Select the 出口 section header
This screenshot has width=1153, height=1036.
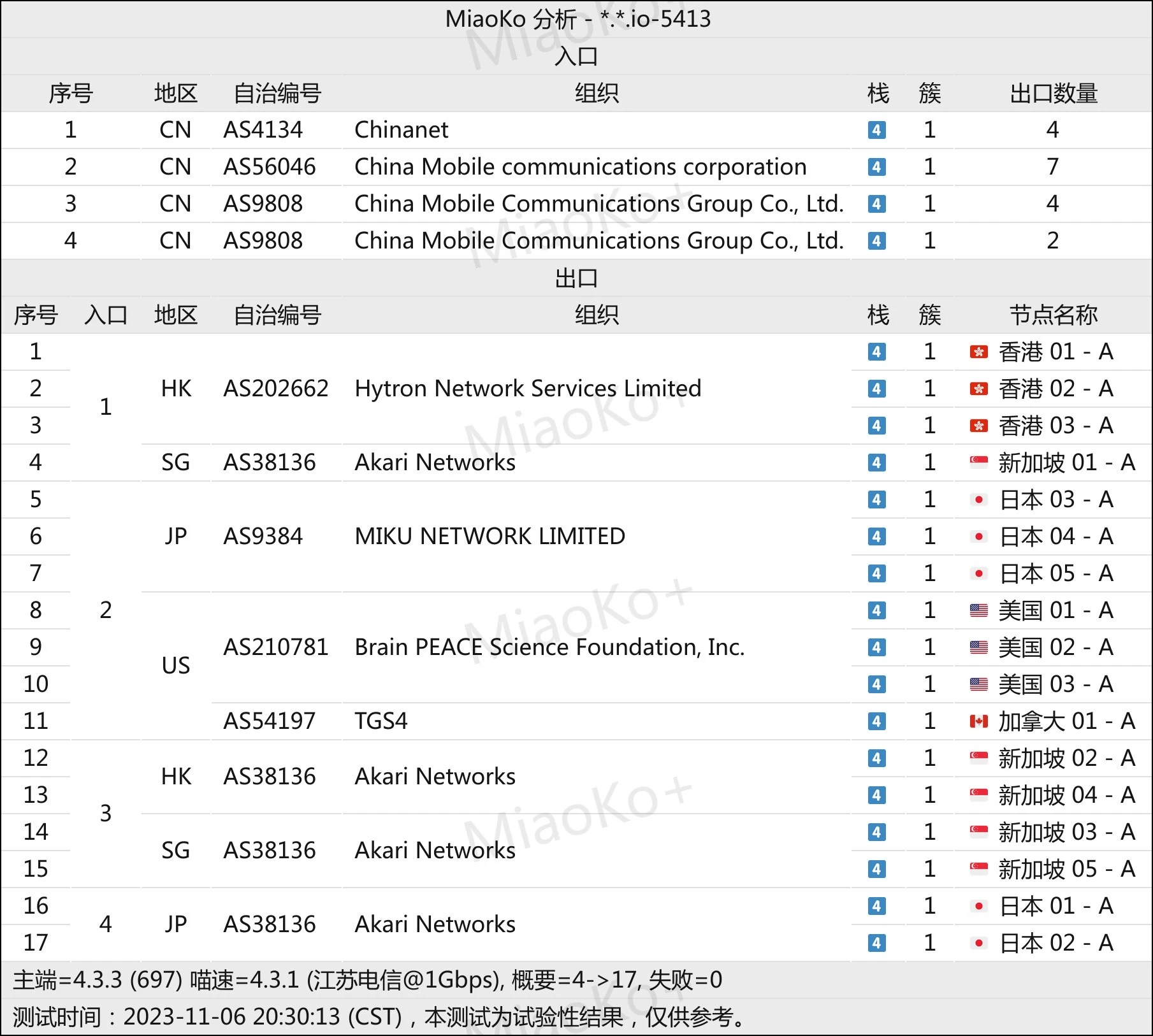576,278
